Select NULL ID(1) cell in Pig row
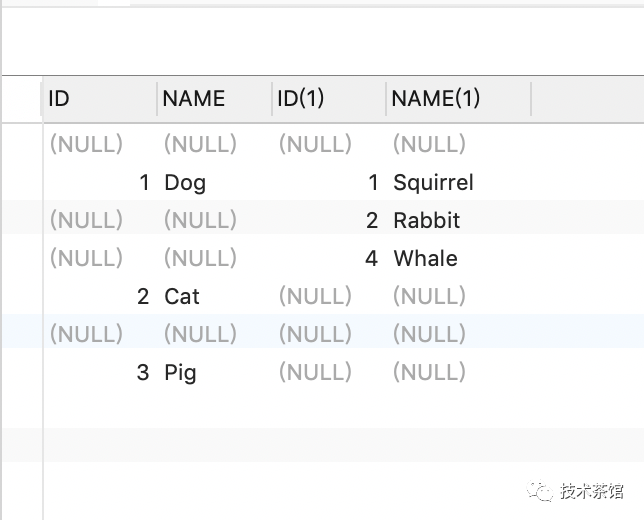This screenshot has width=644, height=520. pyautogui.click(x=315, y=372)
